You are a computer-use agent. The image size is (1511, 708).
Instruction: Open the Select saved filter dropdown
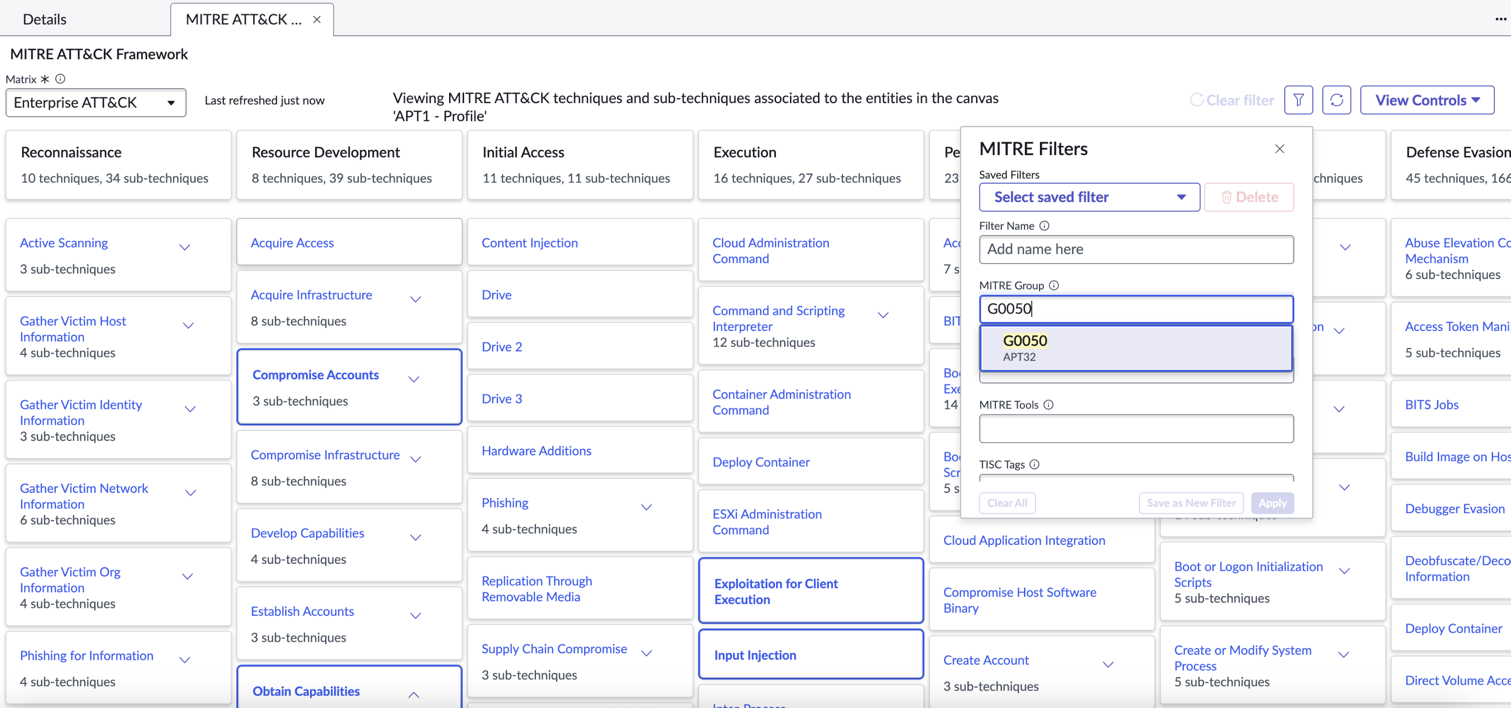(x=1089, y=197)
